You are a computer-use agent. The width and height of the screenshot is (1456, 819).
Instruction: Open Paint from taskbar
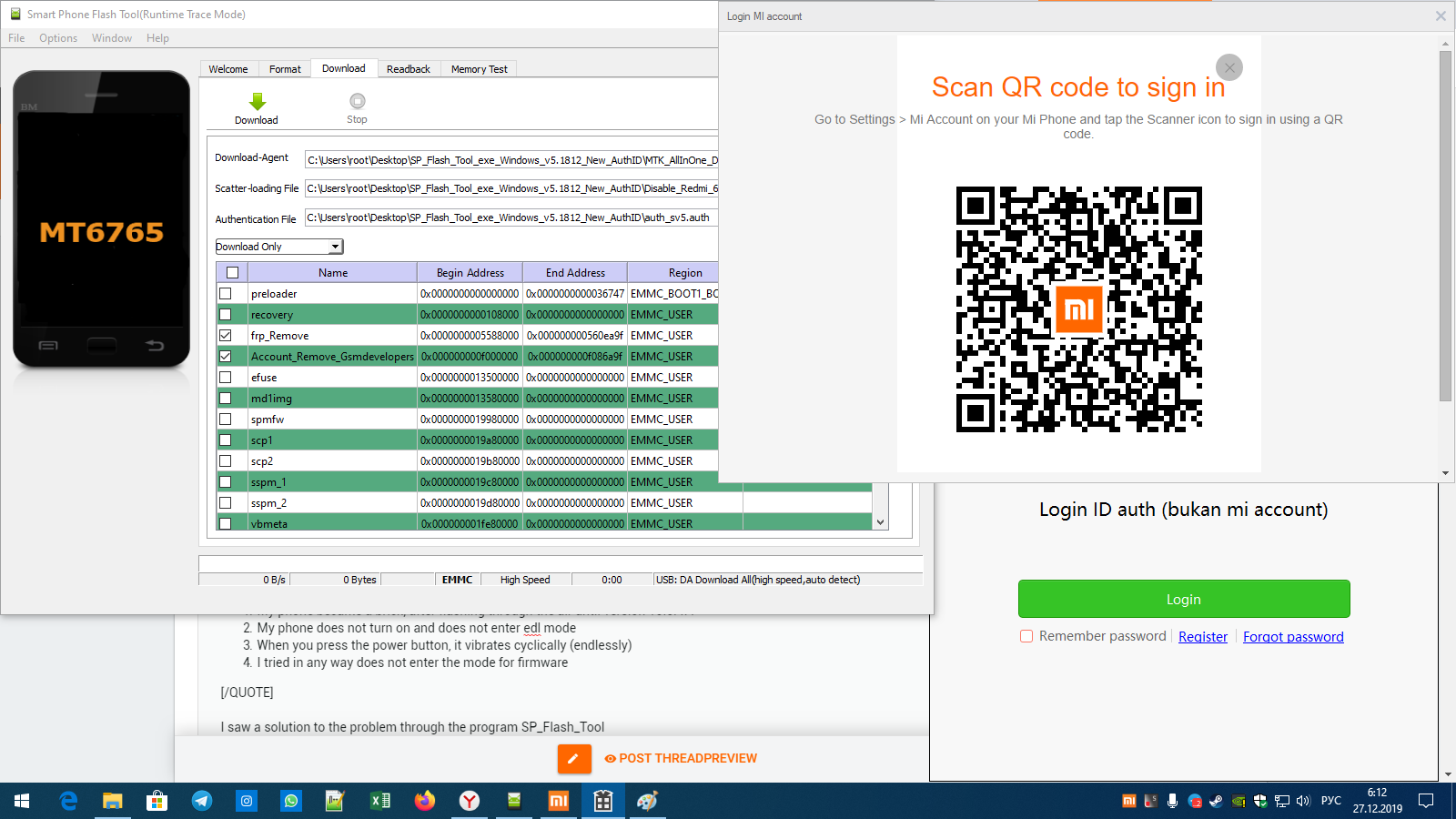coord(647,801)
